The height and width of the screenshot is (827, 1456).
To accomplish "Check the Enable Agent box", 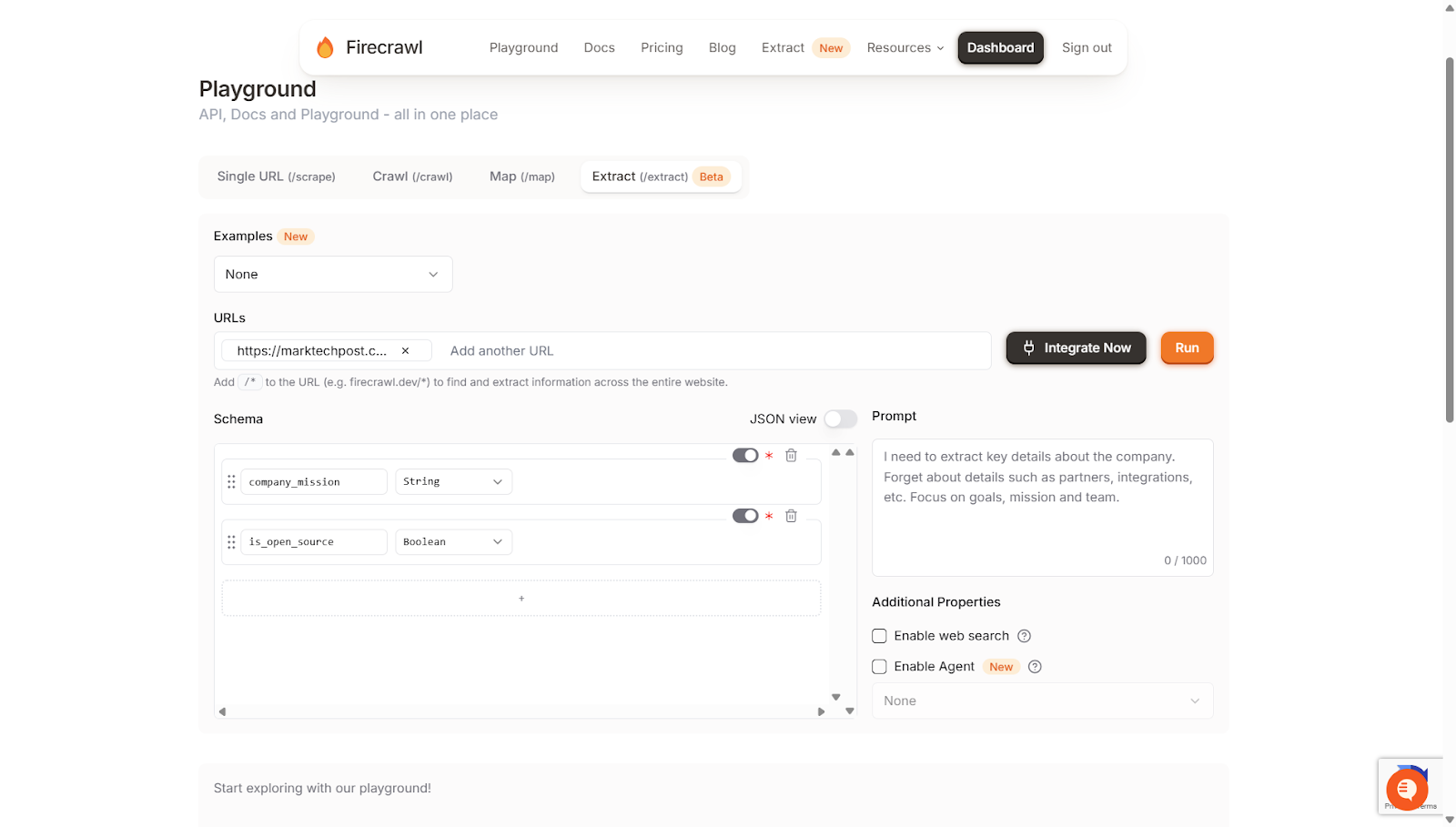I will 879,667.
